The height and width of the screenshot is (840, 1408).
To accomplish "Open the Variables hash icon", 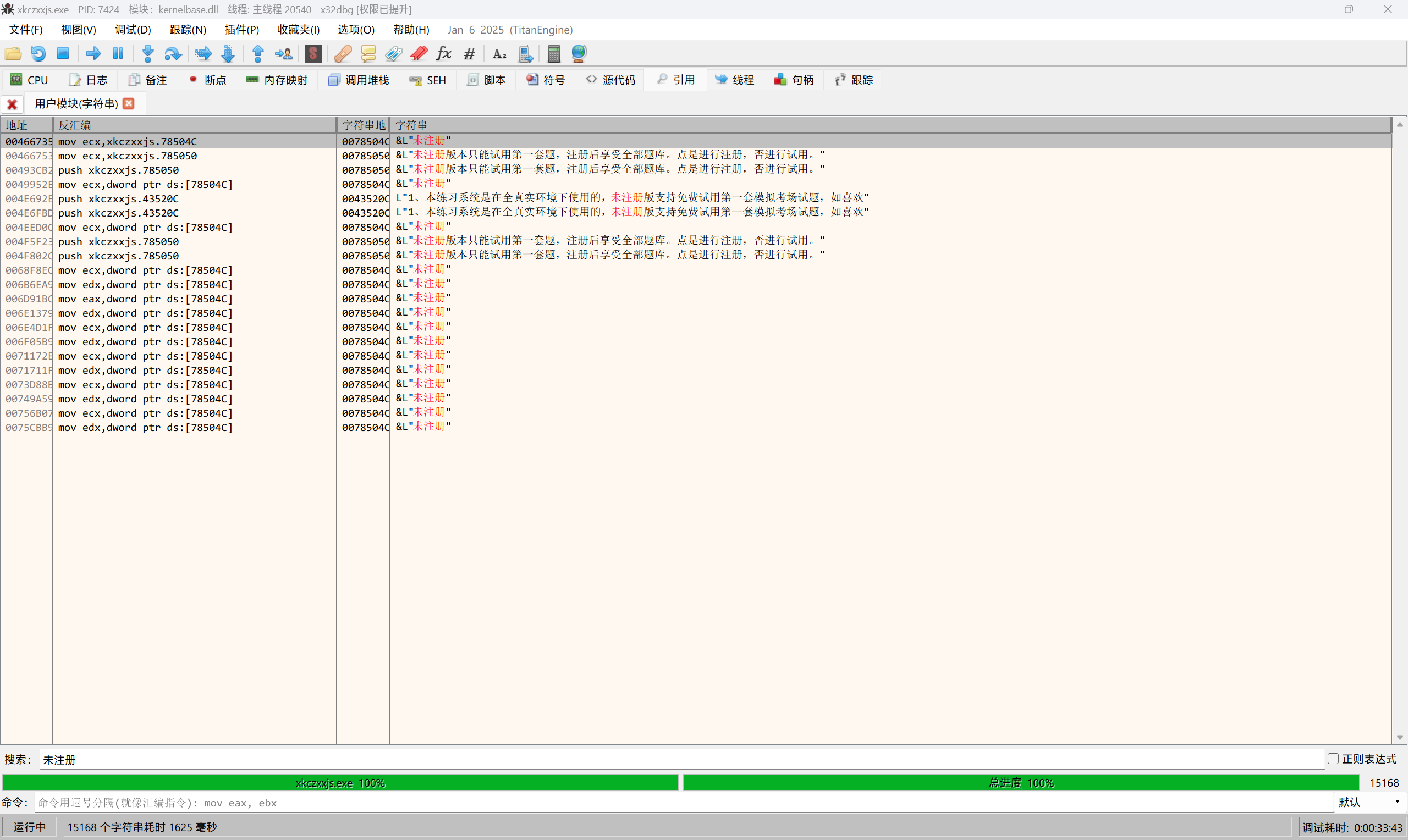I will 469,54.
